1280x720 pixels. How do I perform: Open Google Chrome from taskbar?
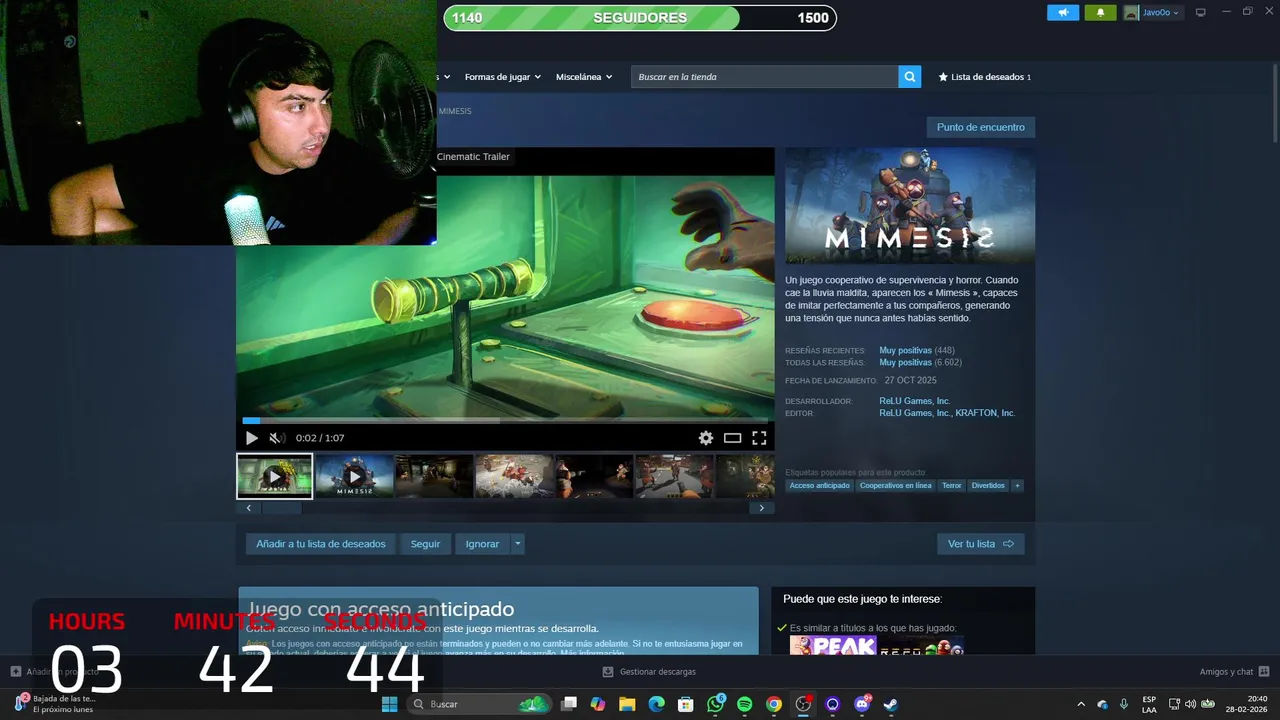pyautogui.click(x=774, y=704)
